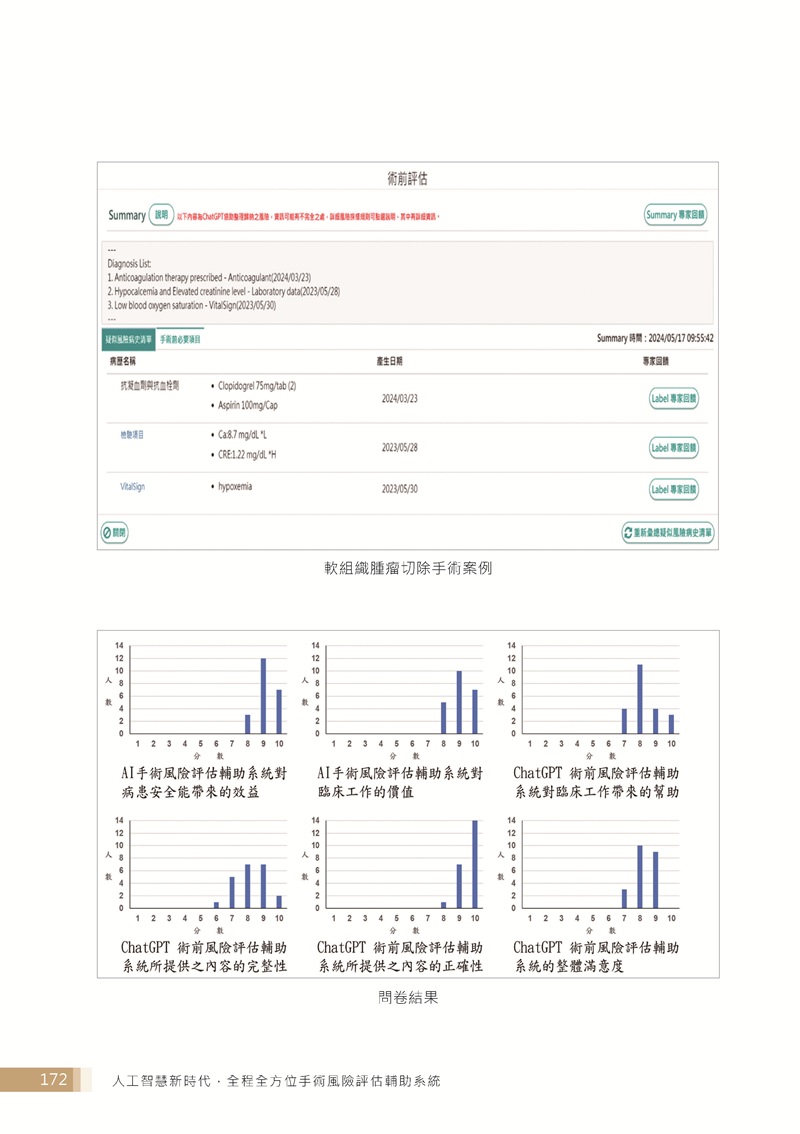
Task: Switch to the 疑似風險病史清單 tab
Action: click(128, 339)
